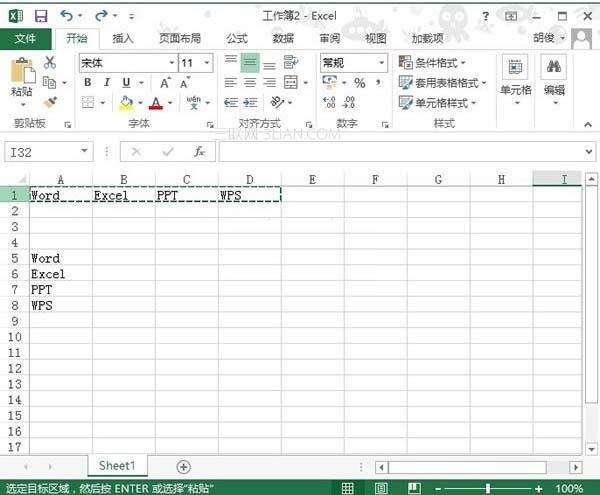Decrease font size with smaller A icon
The height and width of the screenshot is (495, 600).
(x=184, y=83)
